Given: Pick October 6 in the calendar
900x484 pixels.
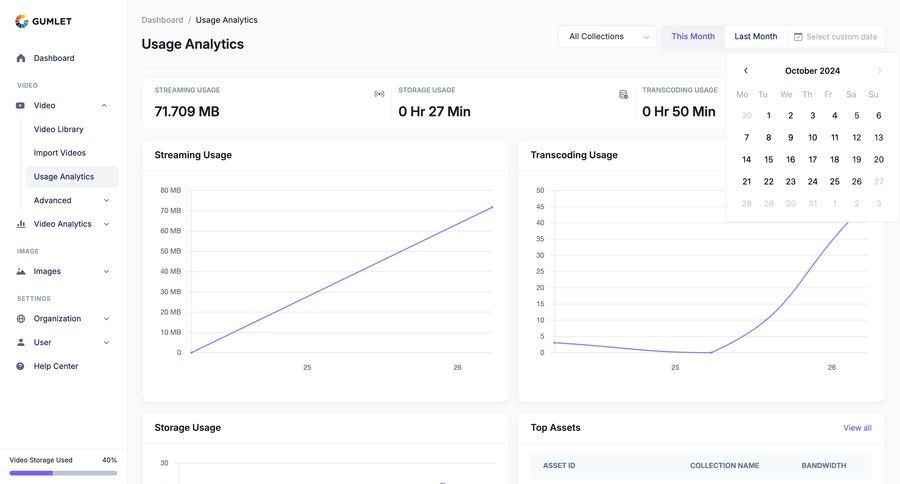Looking at the screenshot, I should 879,115.
